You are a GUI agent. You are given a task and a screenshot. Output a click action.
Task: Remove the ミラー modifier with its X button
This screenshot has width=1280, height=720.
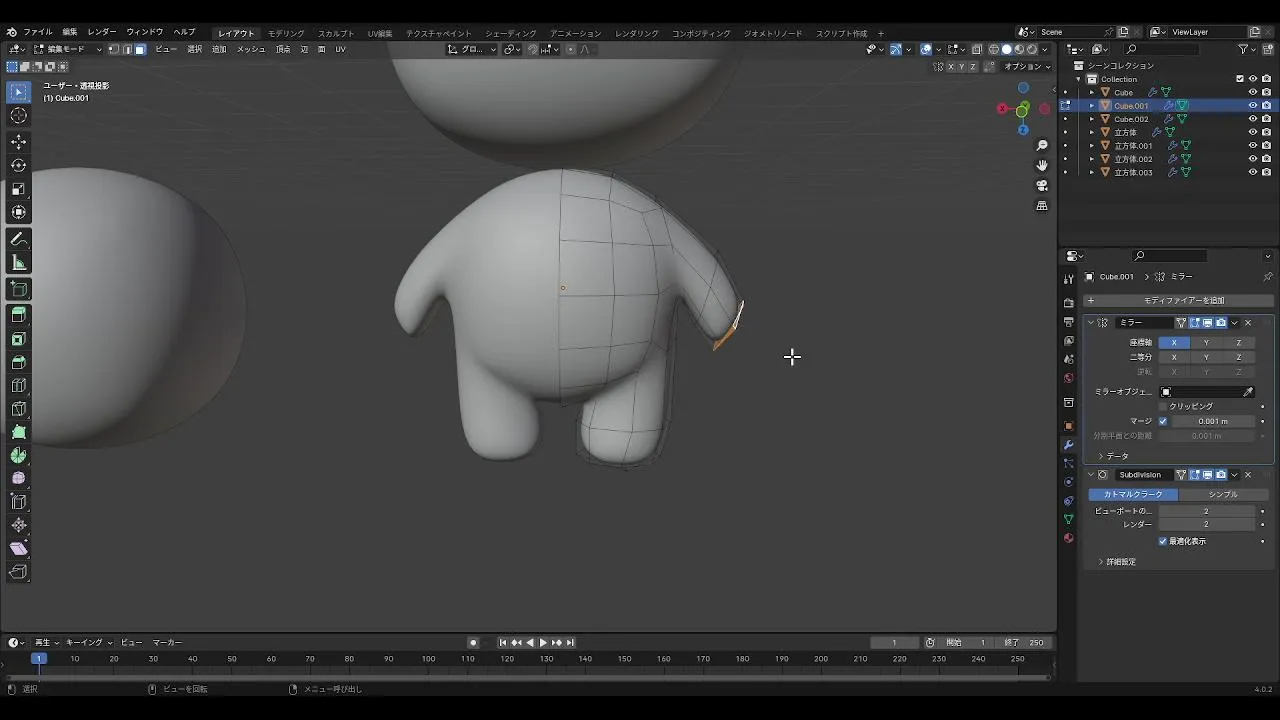[1248, 323]
